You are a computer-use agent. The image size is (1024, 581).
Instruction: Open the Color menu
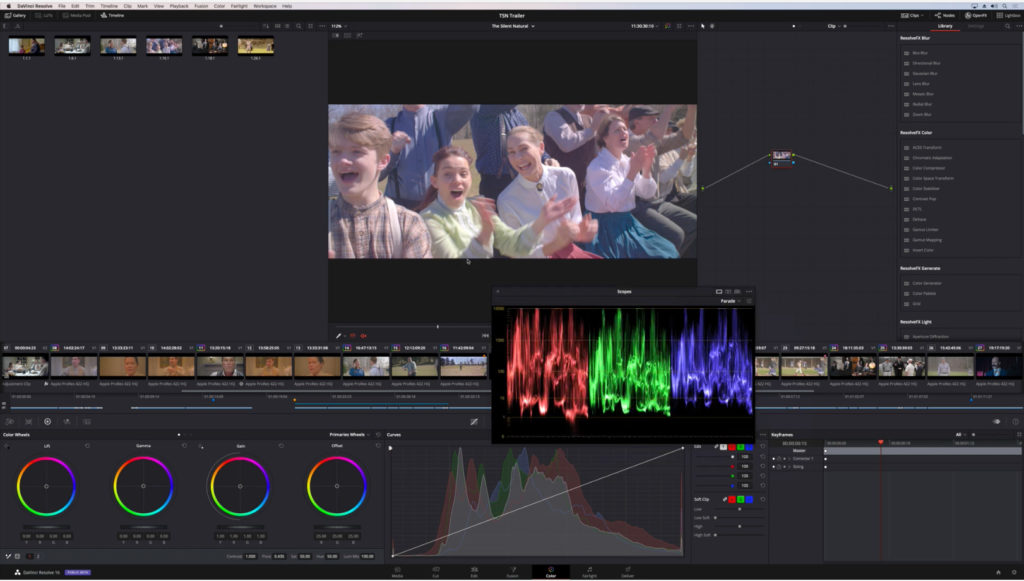[219, 6]
